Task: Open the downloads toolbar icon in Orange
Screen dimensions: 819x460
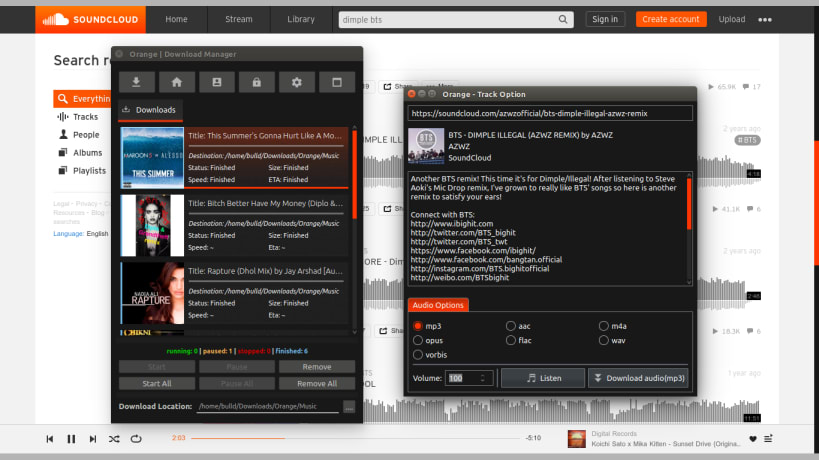Action: coord(136,82)
